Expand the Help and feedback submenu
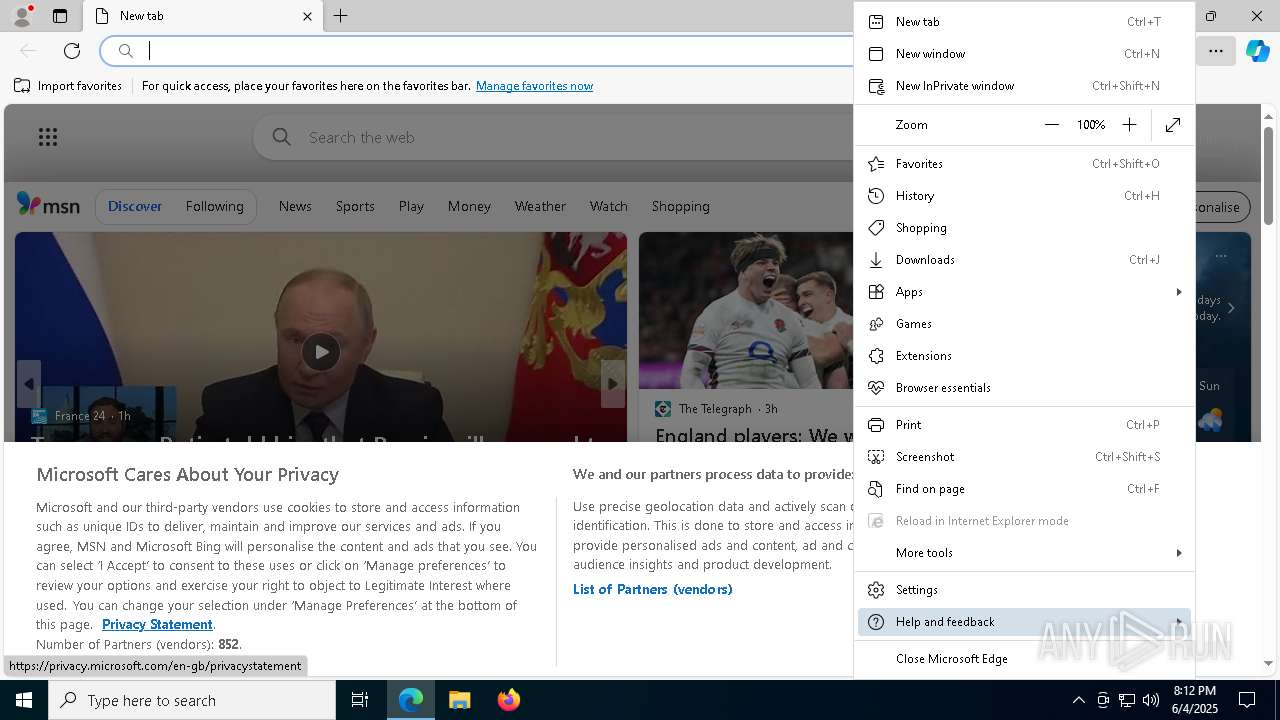Viewport: 1280px width, 720px height. click(x=1024, y=622)
